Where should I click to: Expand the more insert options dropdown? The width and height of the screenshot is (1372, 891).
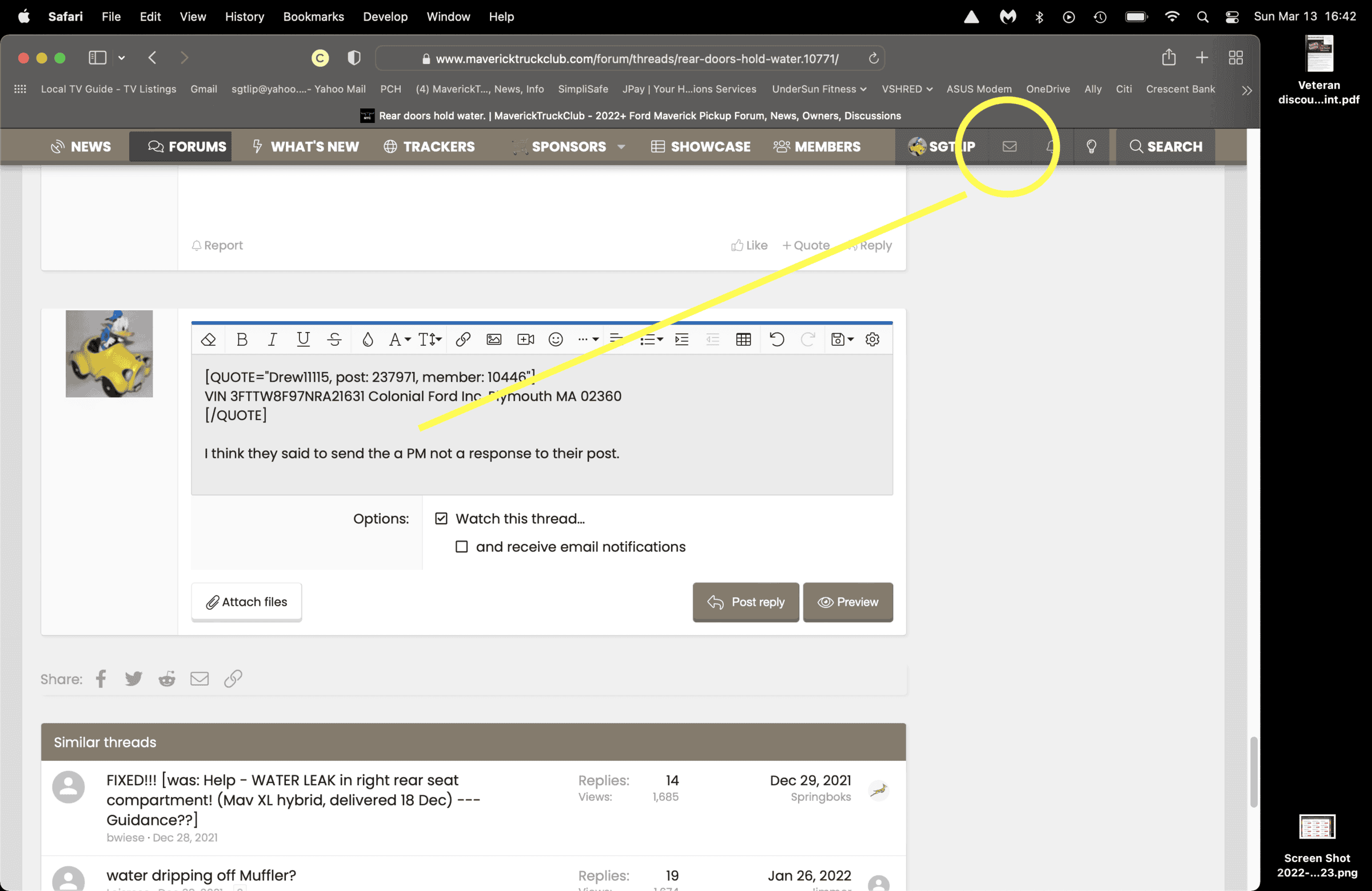[588, 339]
